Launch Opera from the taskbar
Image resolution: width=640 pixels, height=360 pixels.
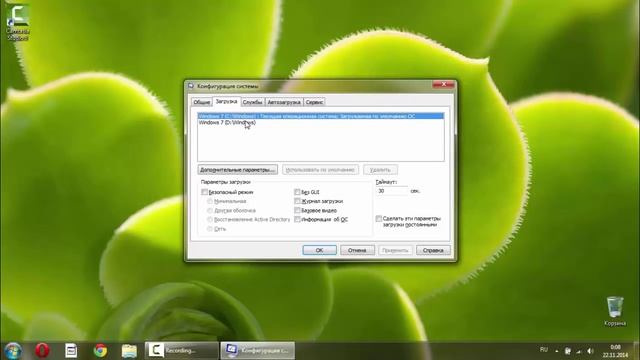pos(42,351)
